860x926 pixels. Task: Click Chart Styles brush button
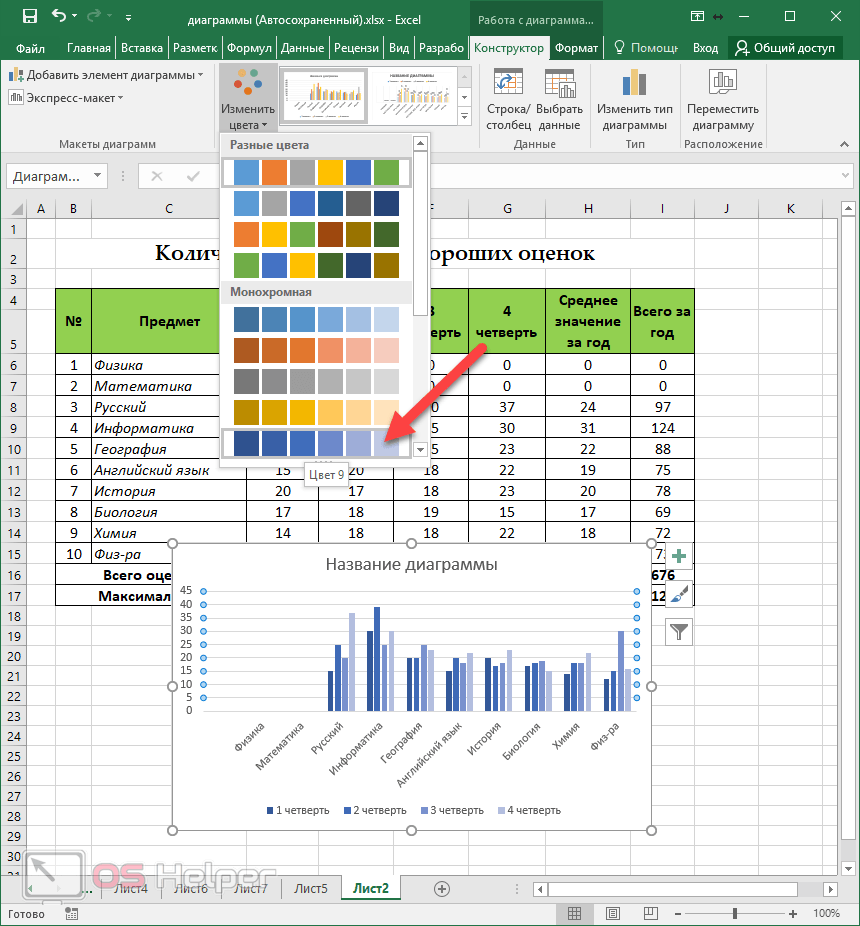(x=679, y=594)
